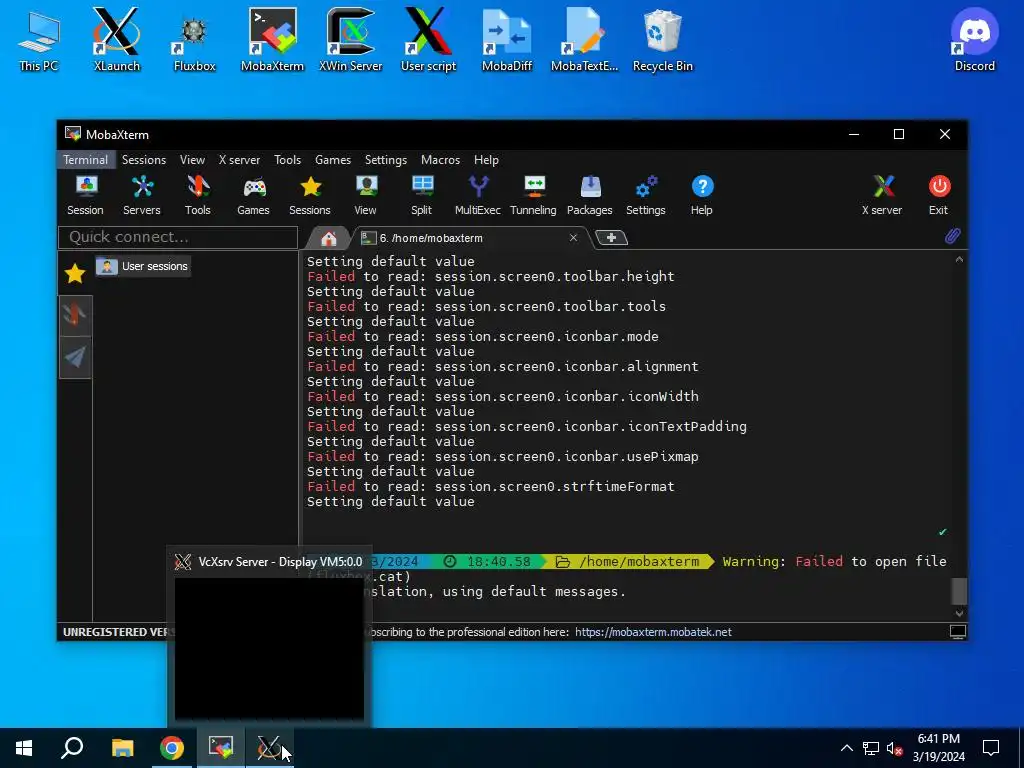Open the X server menu
The image size is (1024, 768).
(239, 159)
